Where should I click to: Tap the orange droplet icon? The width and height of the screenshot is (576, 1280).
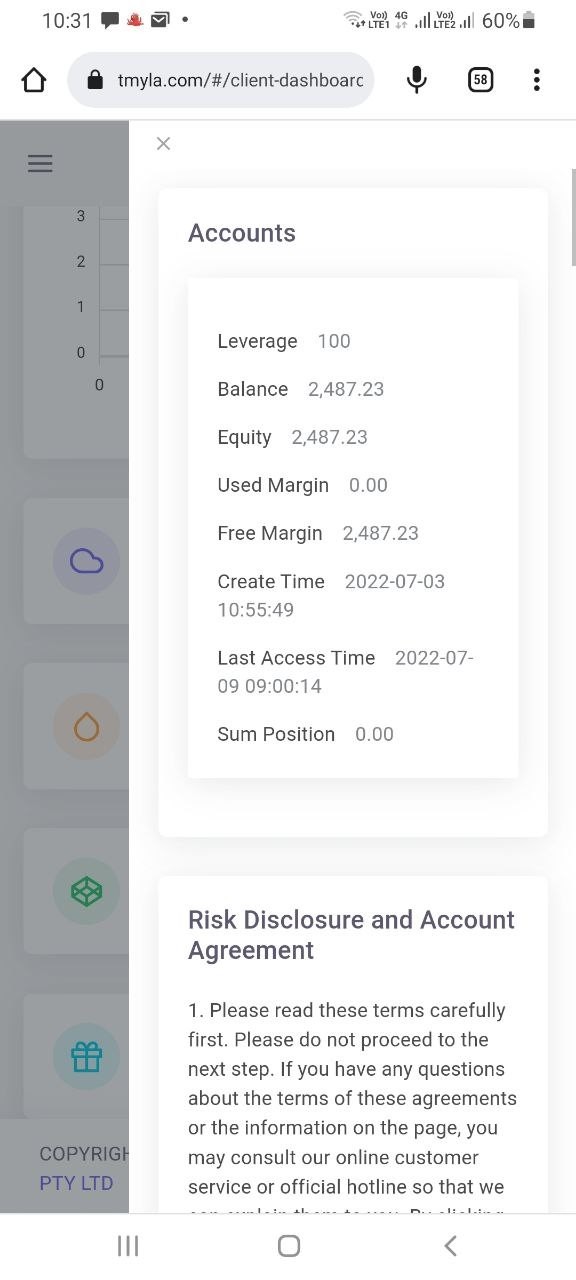click(87, 727)
